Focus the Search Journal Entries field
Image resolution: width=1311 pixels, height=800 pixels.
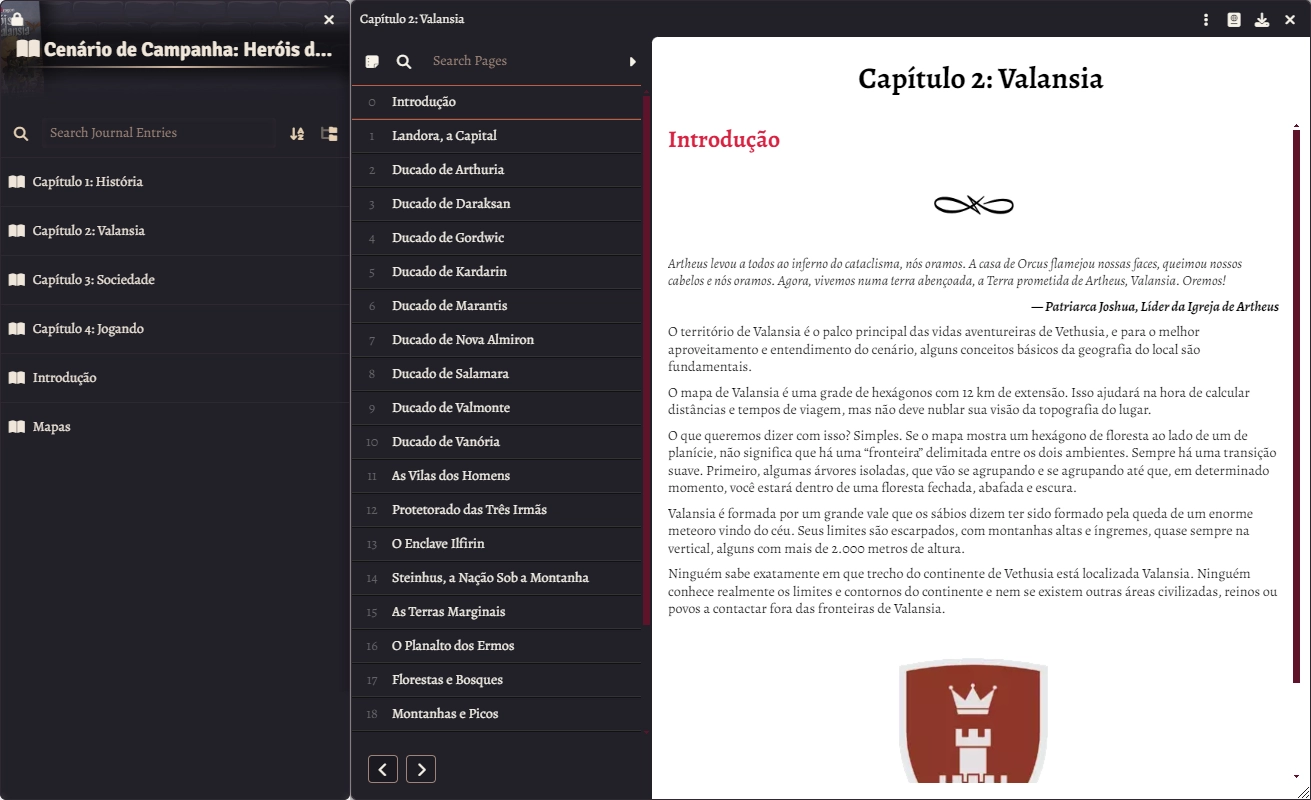(x=160, y=133)
